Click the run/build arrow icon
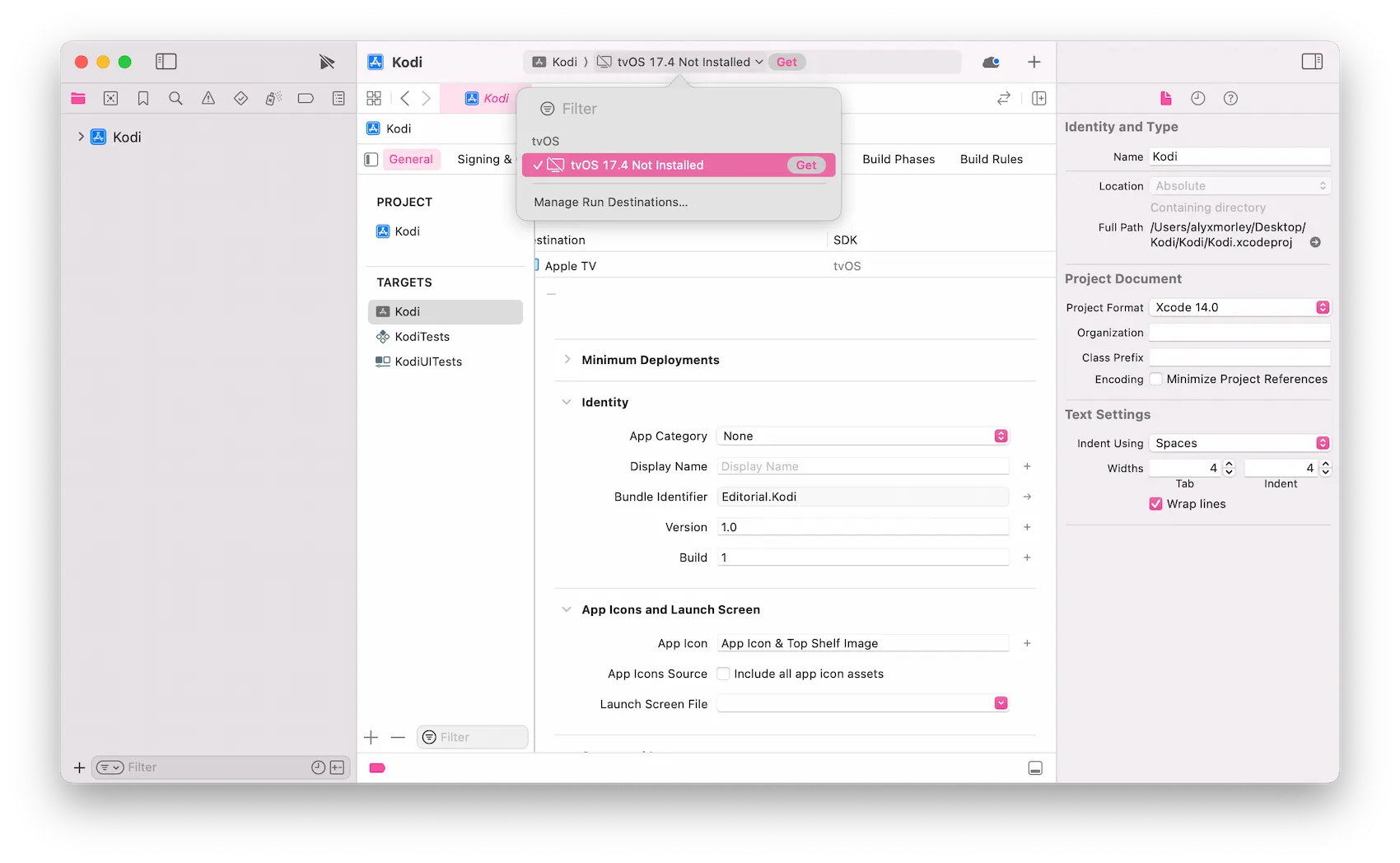1400x863 pixels. click(327, 62)
